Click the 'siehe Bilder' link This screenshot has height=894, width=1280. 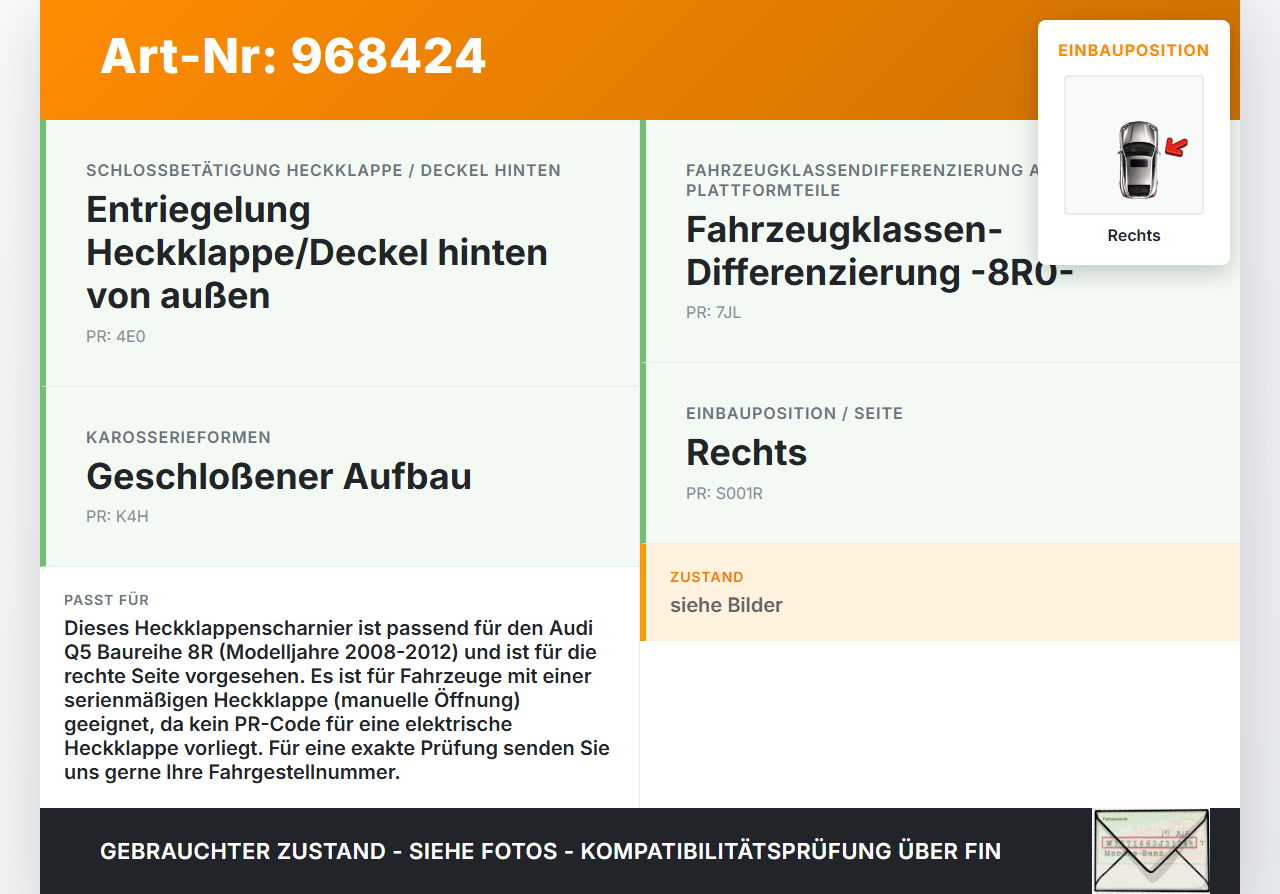[726, 605]
